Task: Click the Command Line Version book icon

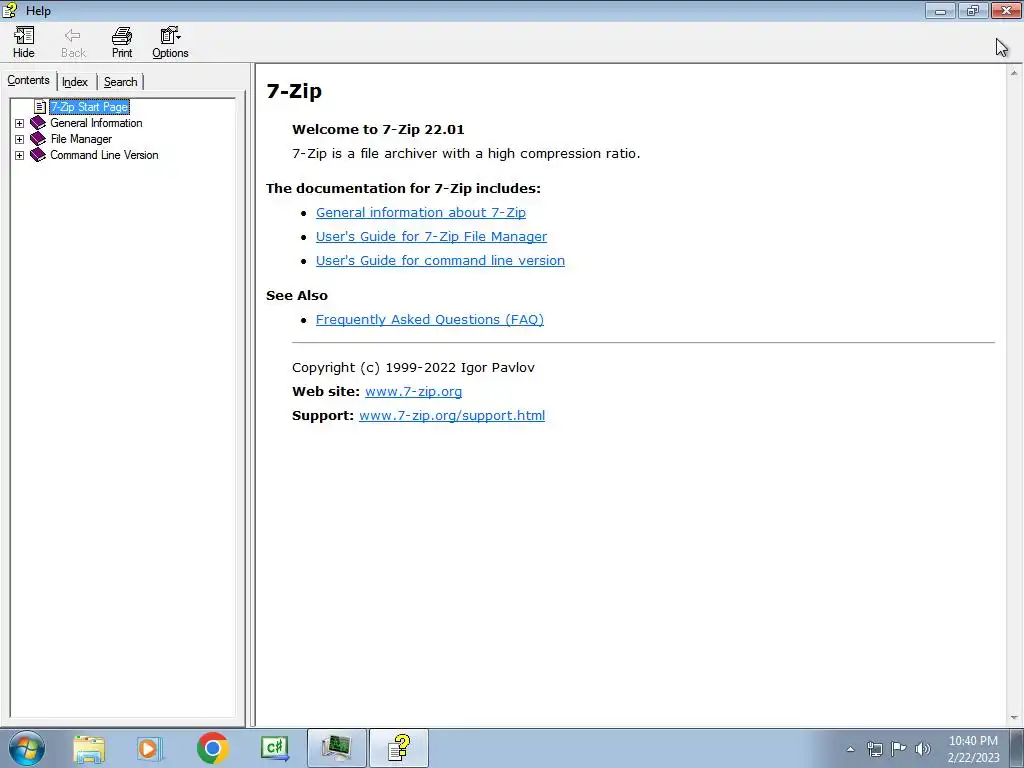Action: point(38,155)
